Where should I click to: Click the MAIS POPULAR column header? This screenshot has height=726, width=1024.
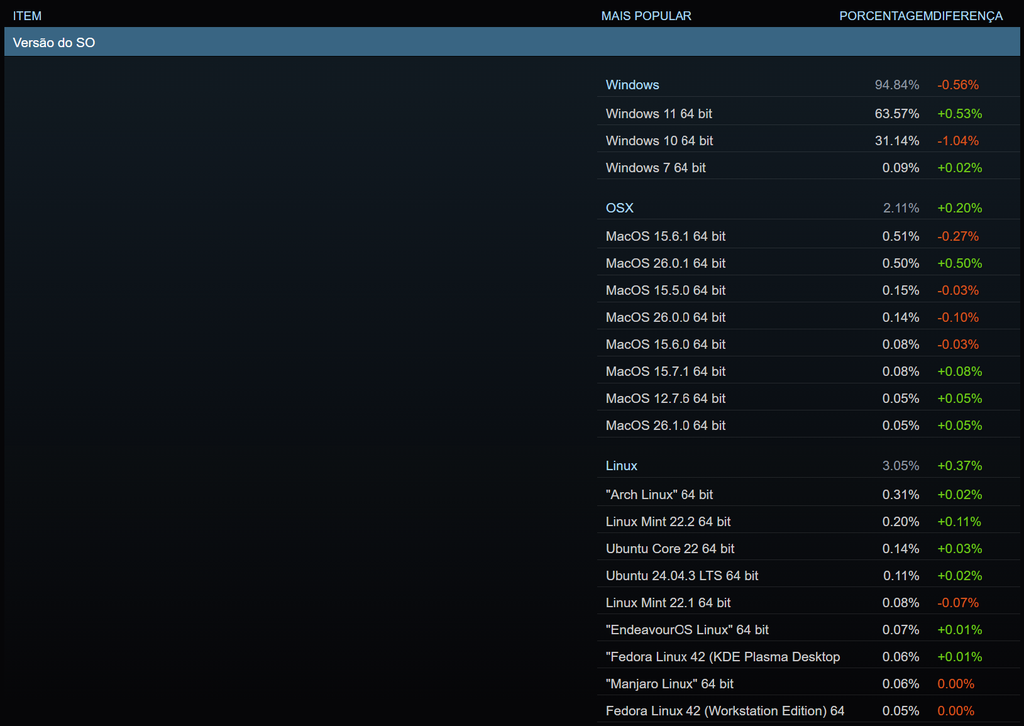[646, 16]
